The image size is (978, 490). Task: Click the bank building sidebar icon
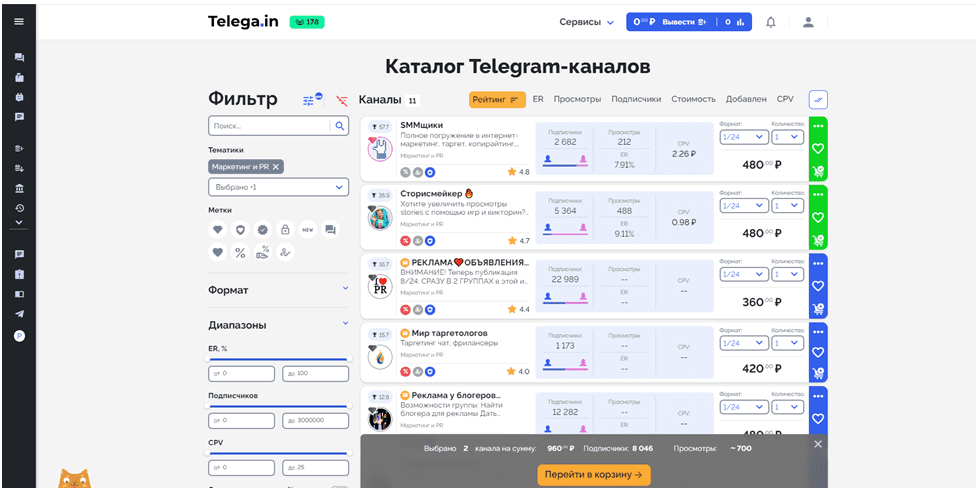[19, 189]
